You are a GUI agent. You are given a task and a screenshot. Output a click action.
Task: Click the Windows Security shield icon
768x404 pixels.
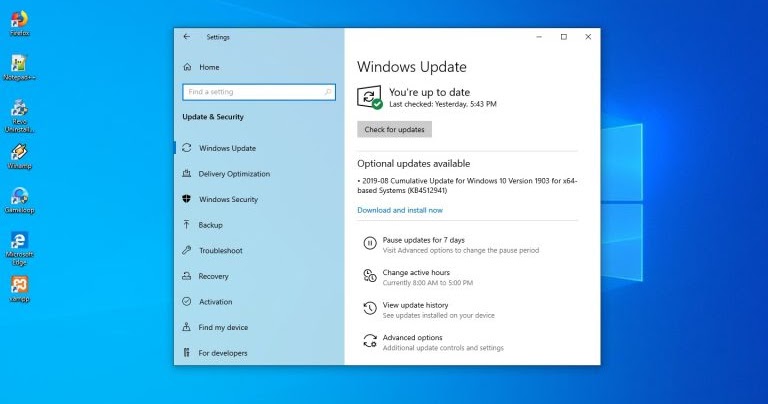[x=187, y=199]
